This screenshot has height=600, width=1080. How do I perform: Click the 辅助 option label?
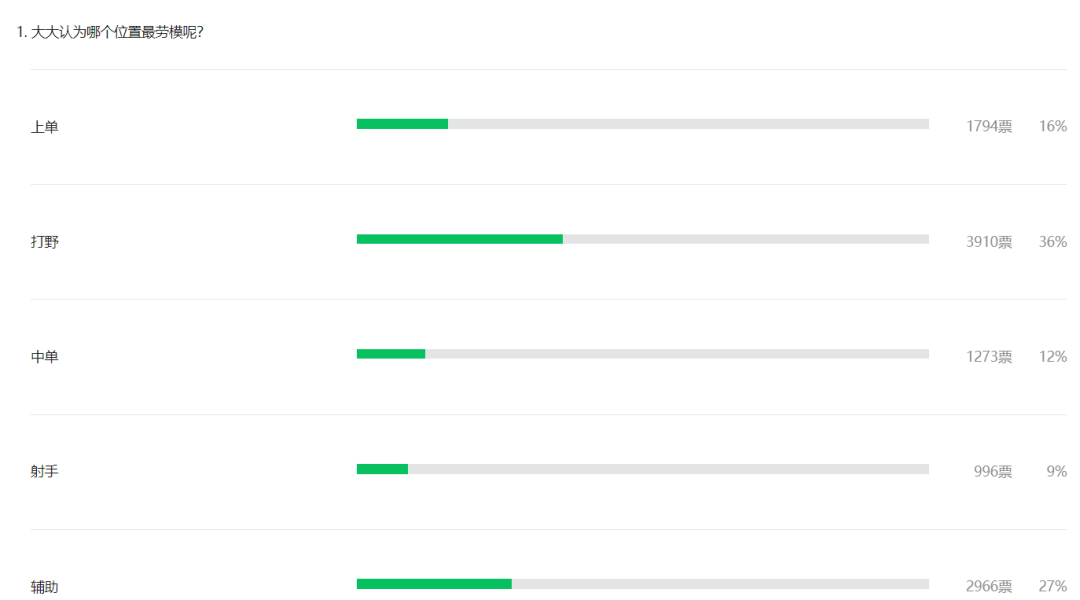tap(45, 587)
